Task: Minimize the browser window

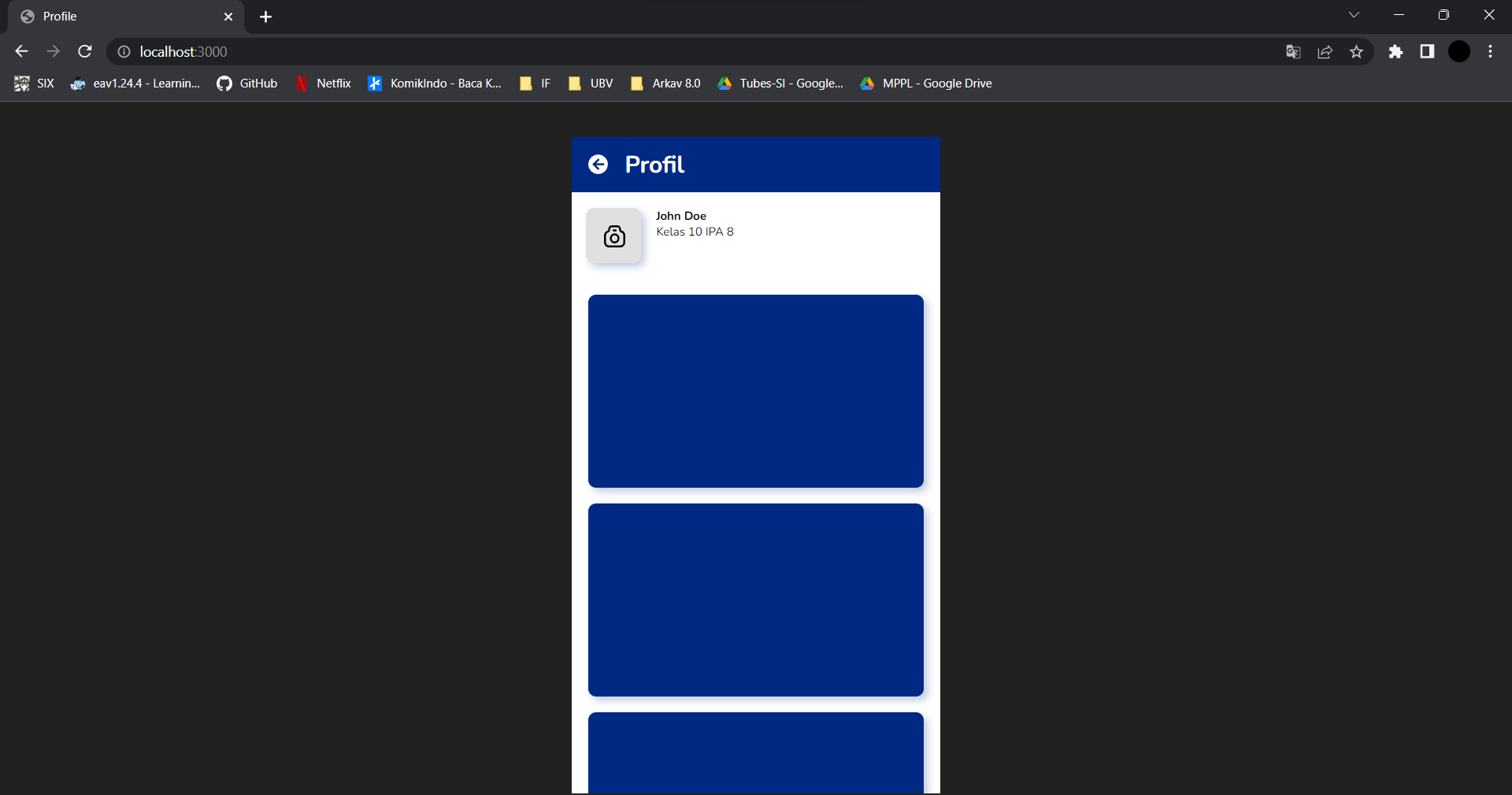Action: click(x=1399, y=15)
